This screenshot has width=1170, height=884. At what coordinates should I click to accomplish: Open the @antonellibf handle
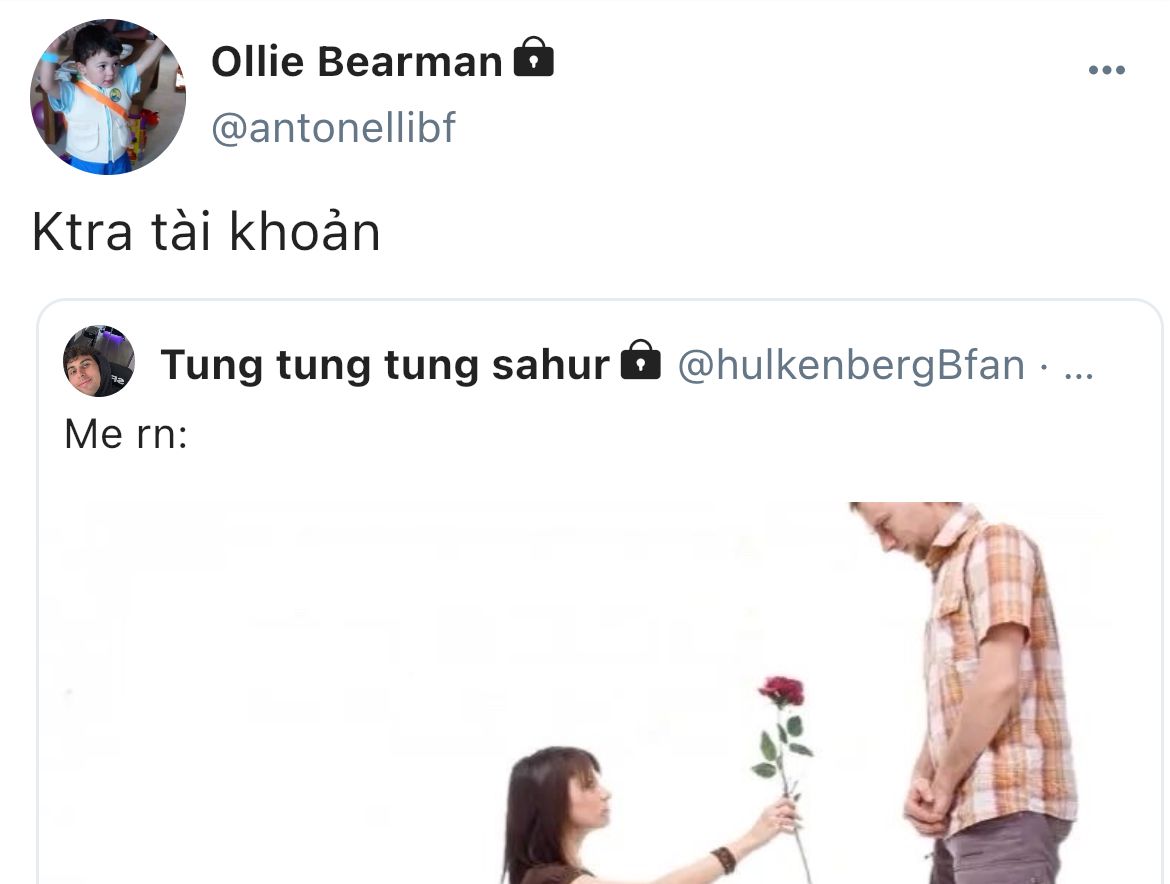click(x=334, y=128)
